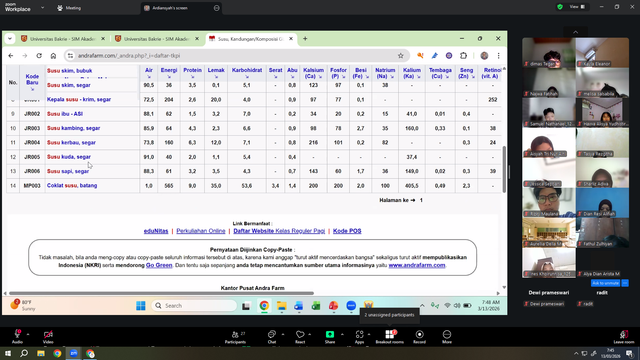Open Zoom React emoji options
Viewport: 640px width, 360px height.
300,336
